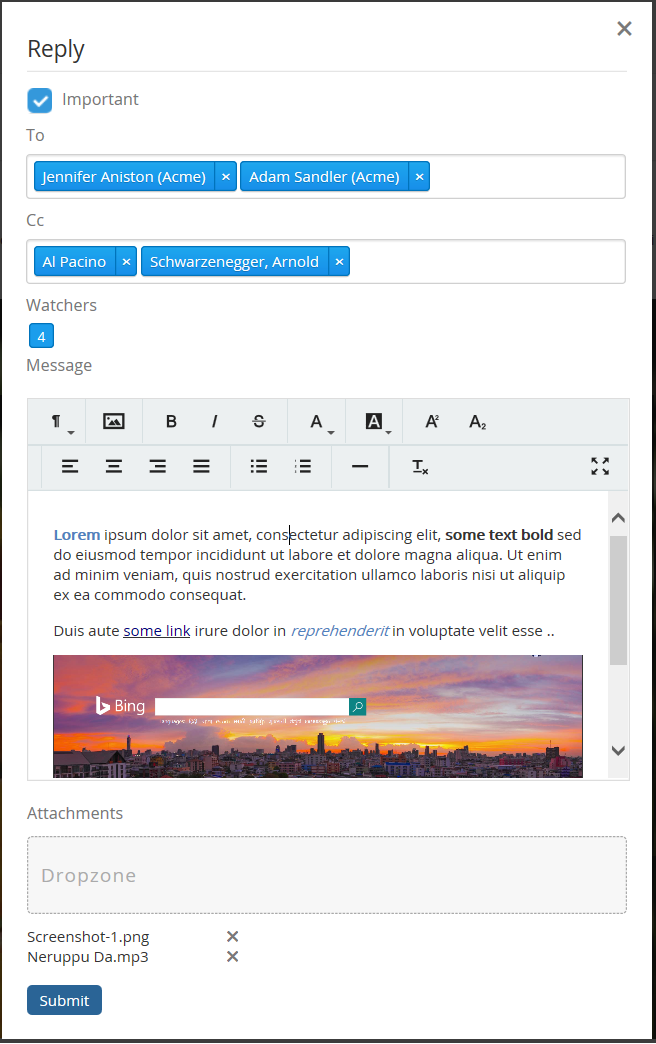Open the paragraph format dropdown

pyautogui.click(x=58, y=422)
